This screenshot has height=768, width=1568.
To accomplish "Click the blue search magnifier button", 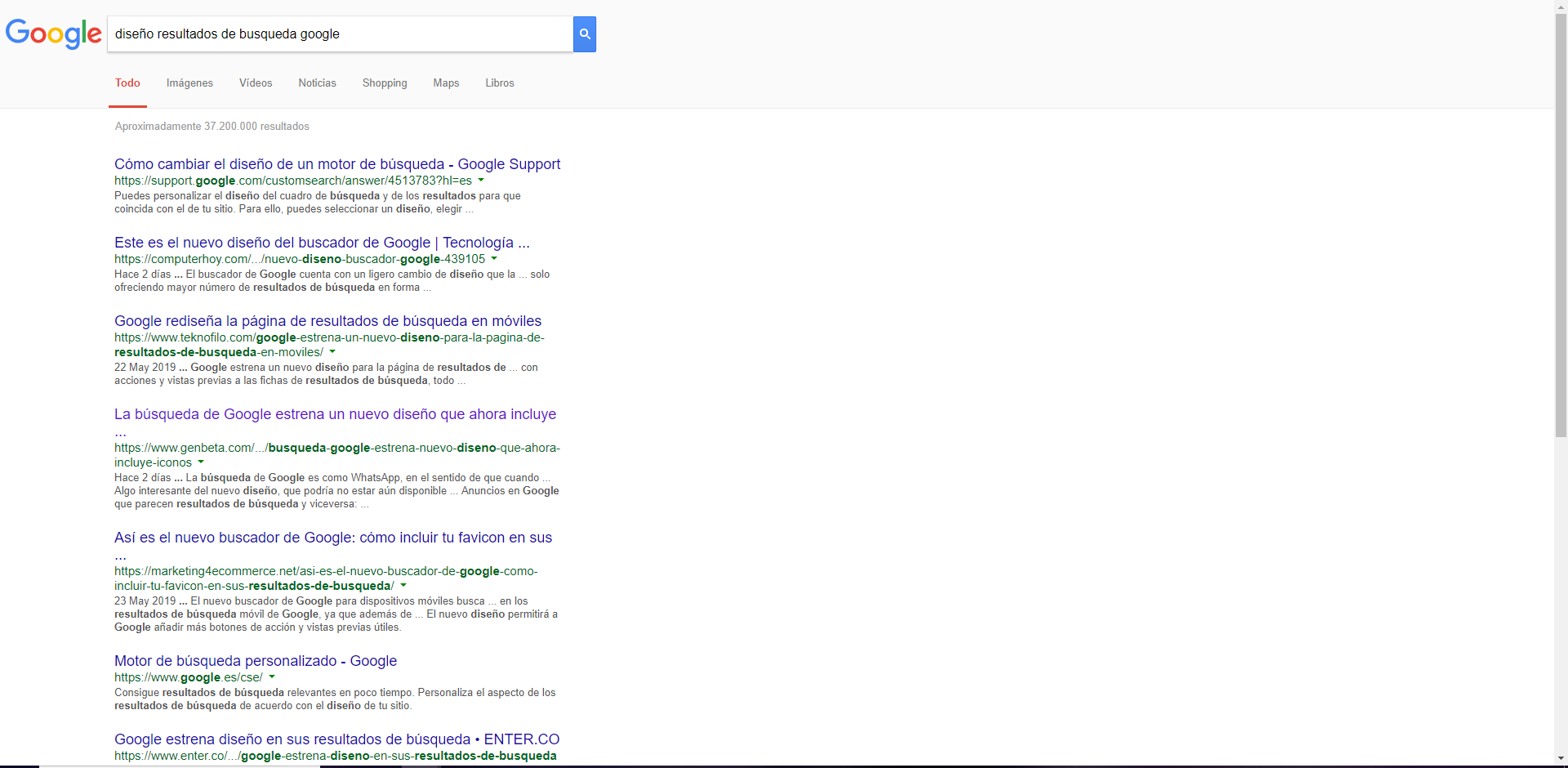I will tap(585, 34).
